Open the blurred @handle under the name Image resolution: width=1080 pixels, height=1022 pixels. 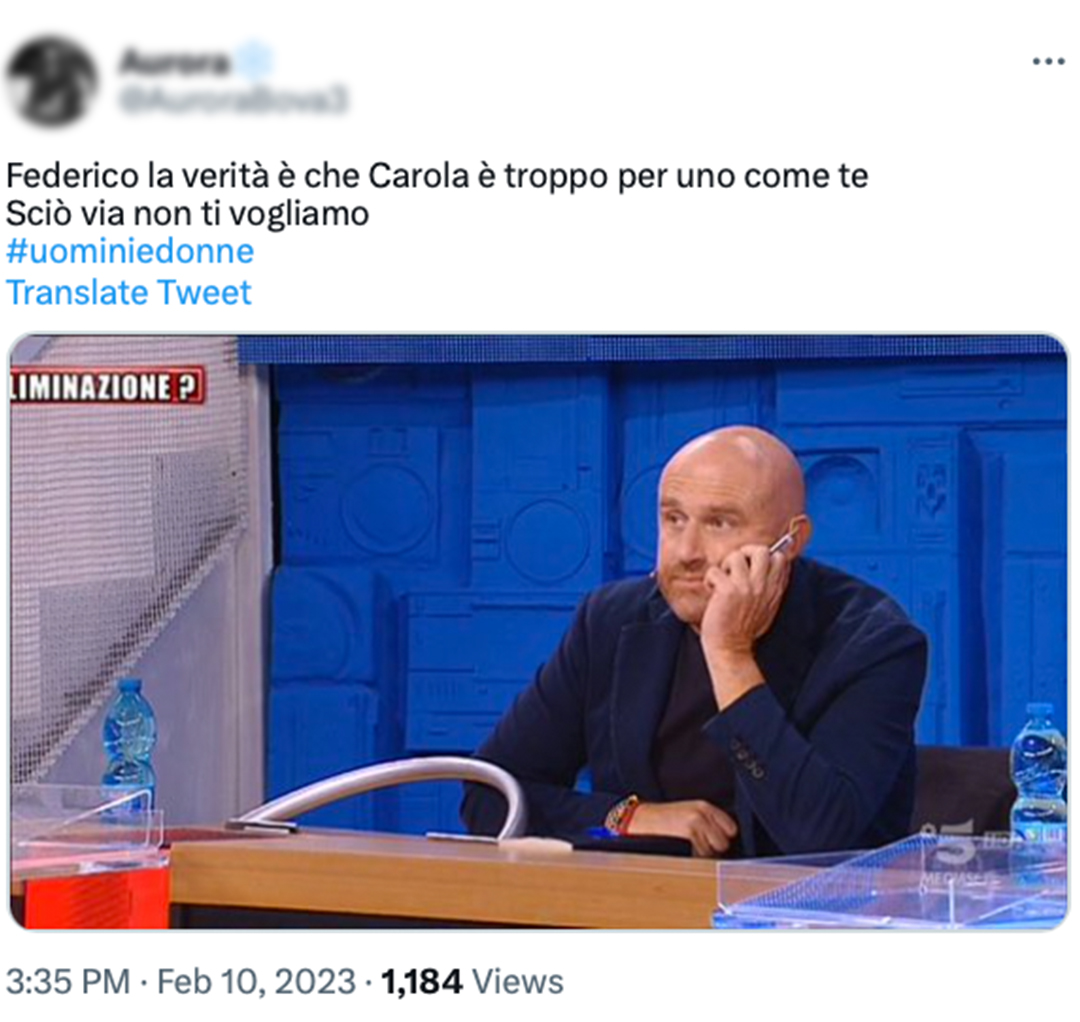point(234,100)
